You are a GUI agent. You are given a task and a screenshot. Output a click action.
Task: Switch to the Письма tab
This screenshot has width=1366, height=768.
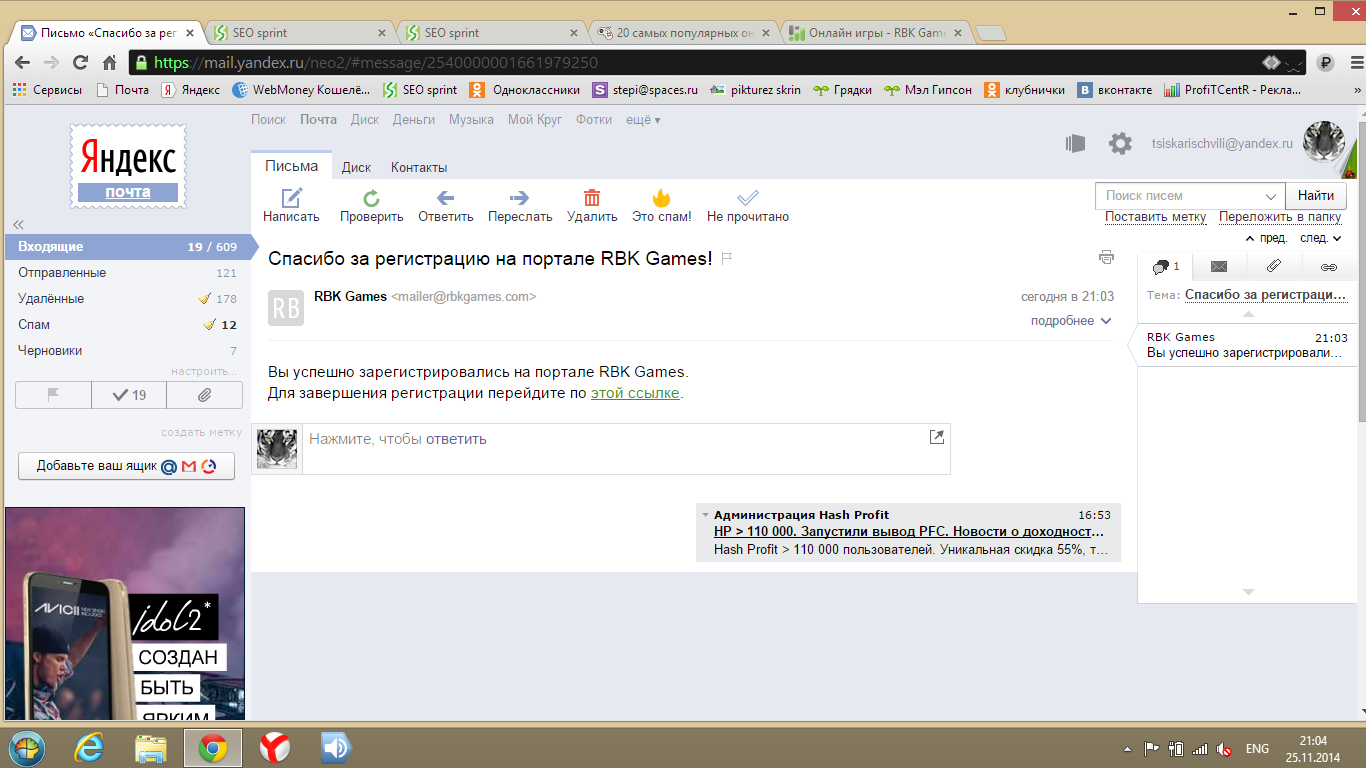(x=291, y=166)
